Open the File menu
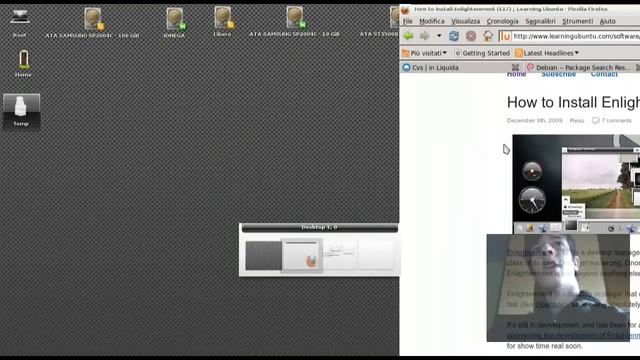The width and height of the screenshot is (640, 360). click(407, 21)
